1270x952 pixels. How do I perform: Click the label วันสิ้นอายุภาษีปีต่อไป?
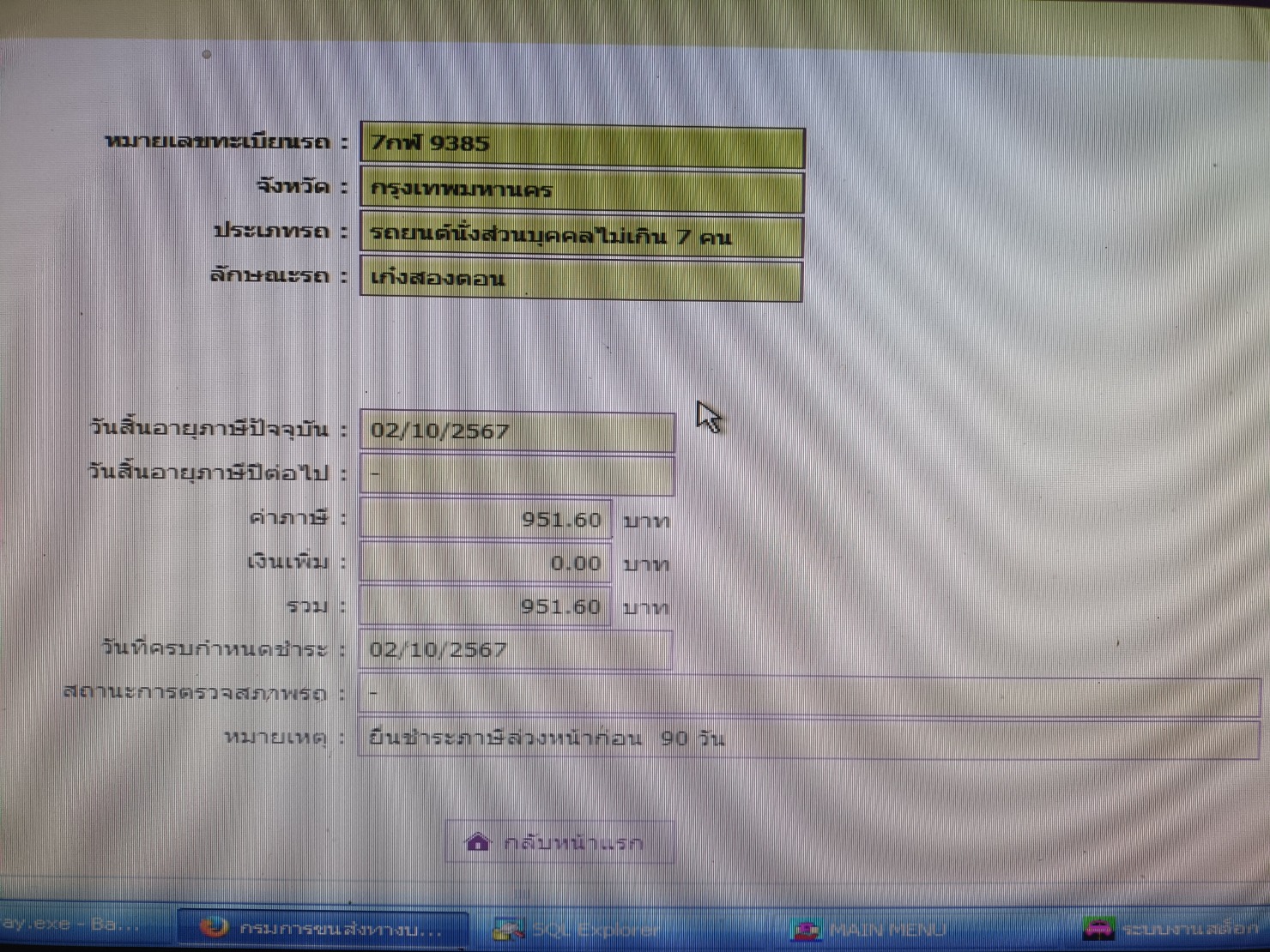click(209, 472)
